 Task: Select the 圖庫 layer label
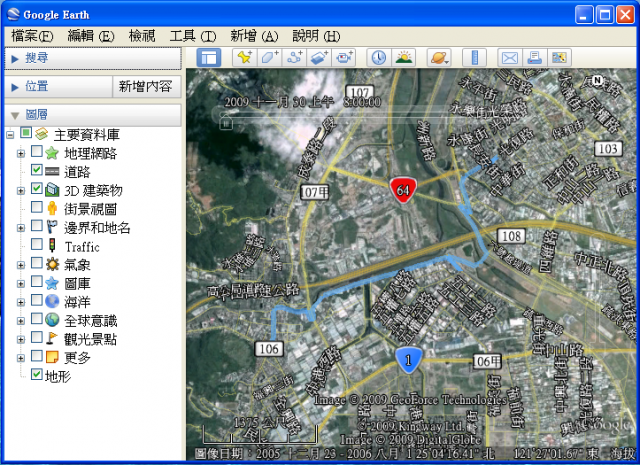[77, 283]
